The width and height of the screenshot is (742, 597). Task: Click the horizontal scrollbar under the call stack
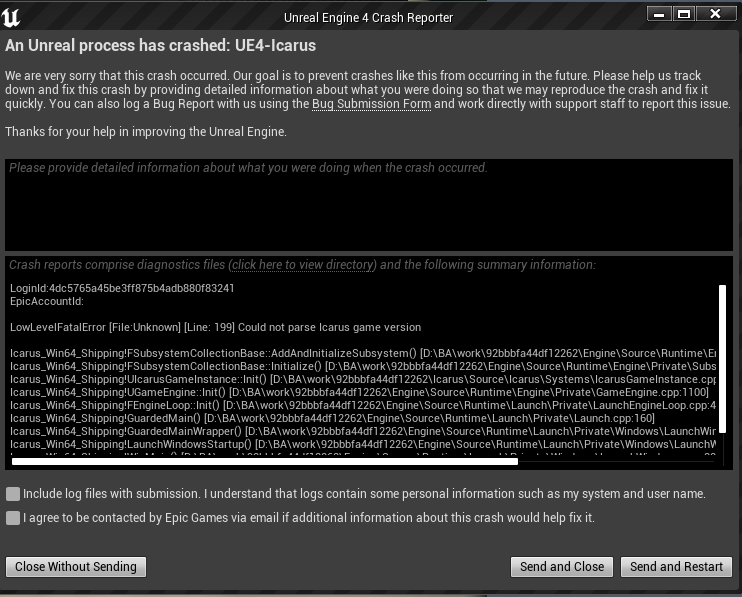(x=264, y=461)
